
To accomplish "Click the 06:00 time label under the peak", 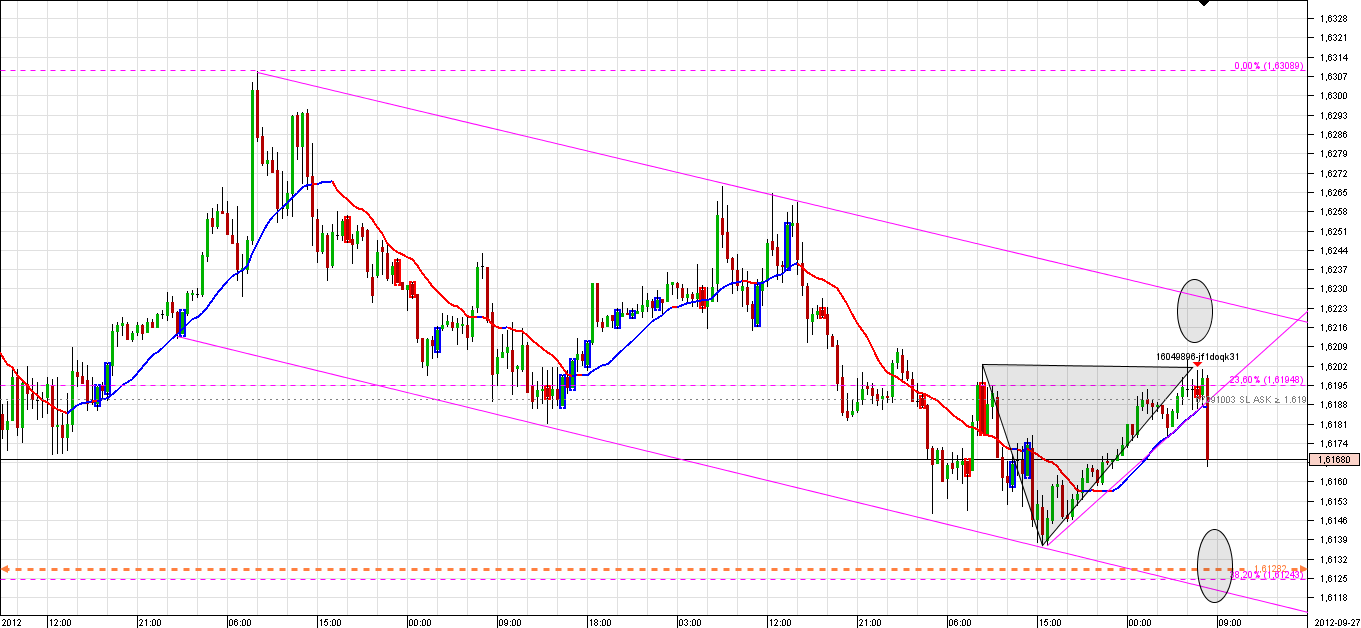I will click(x=240, y=621).
